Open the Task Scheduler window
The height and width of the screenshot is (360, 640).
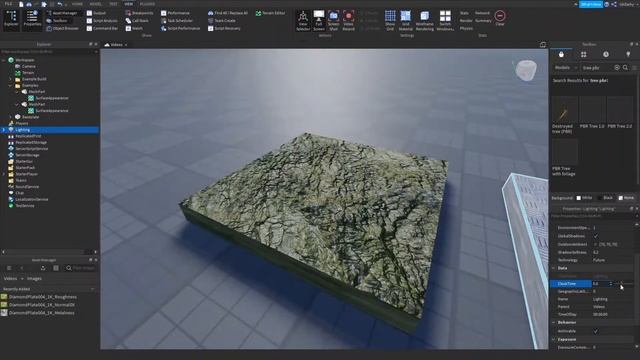click(177, 20)
